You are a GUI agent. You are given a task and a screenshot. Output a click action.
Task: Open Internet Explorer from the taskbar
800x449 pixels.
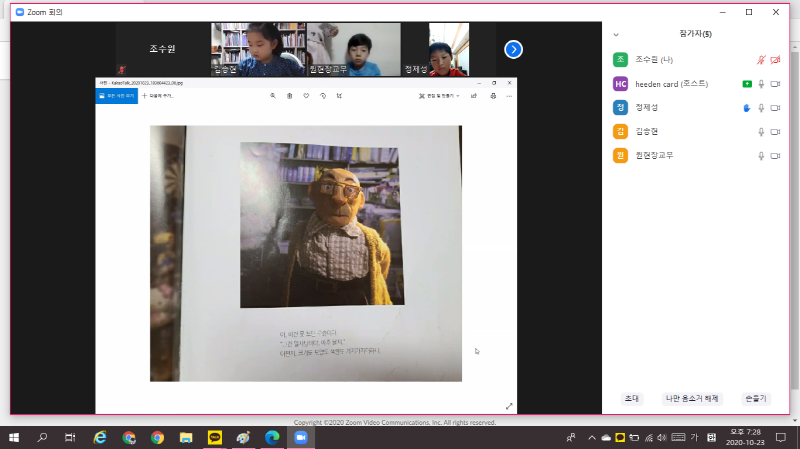(x=100, y=438)
